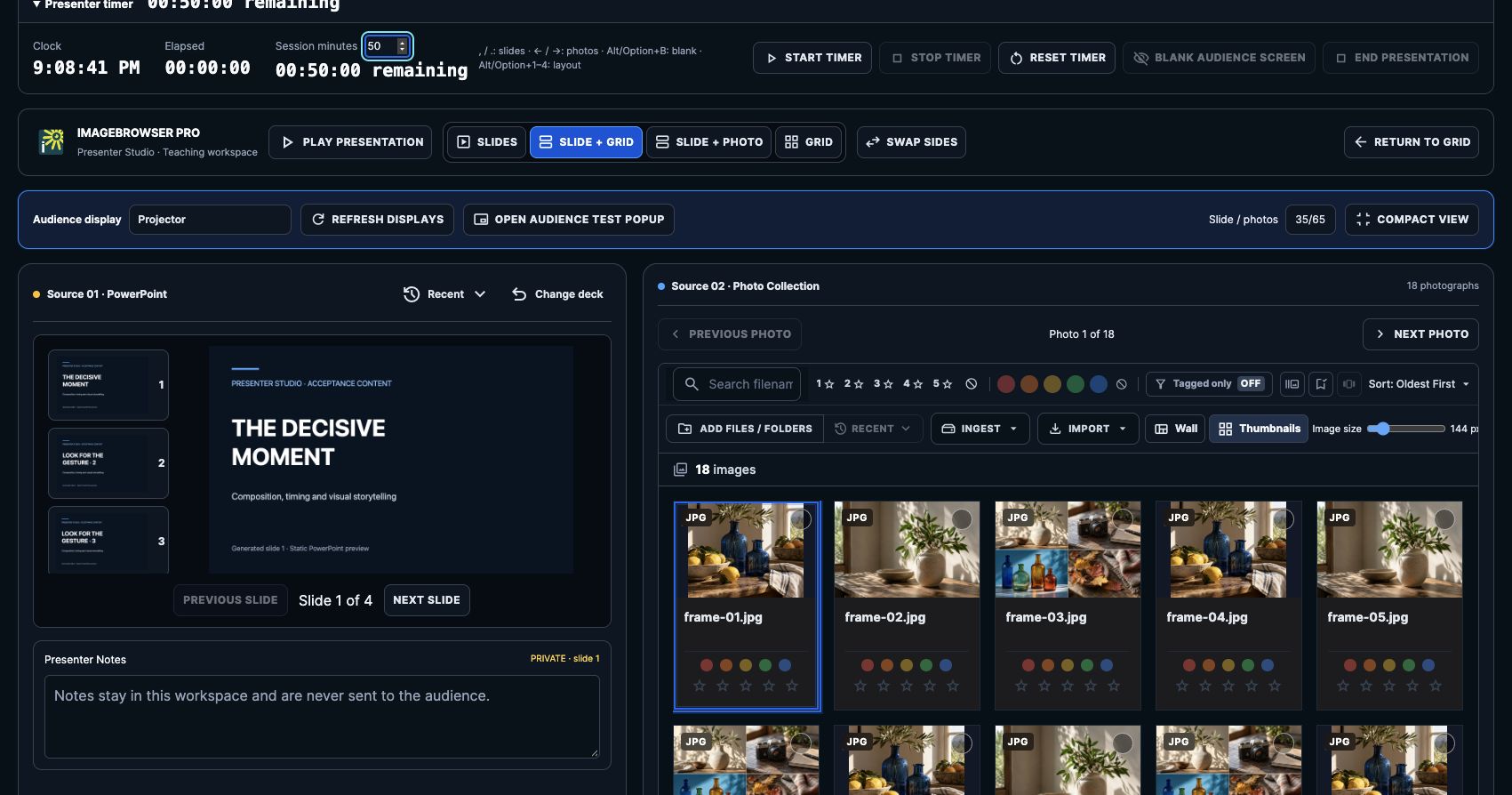This screenshot has height=795, width=1512.
Task: Toggle selection circle on frame-04.jpg thumbnail
Action: click(1284, 519)
